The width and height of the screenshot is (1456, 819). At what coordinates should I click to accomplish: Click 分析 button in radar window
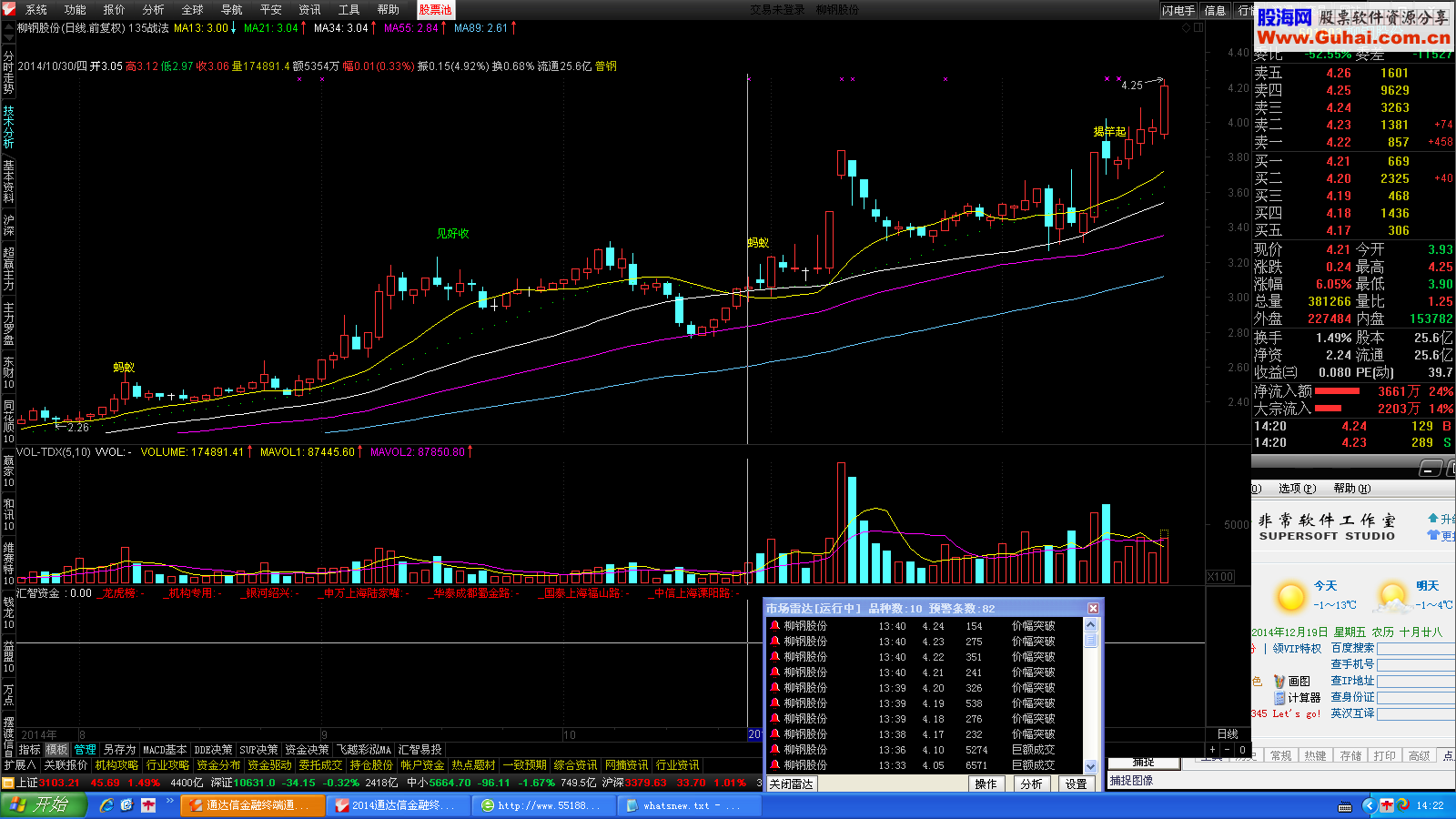(x=1031, y=784)
